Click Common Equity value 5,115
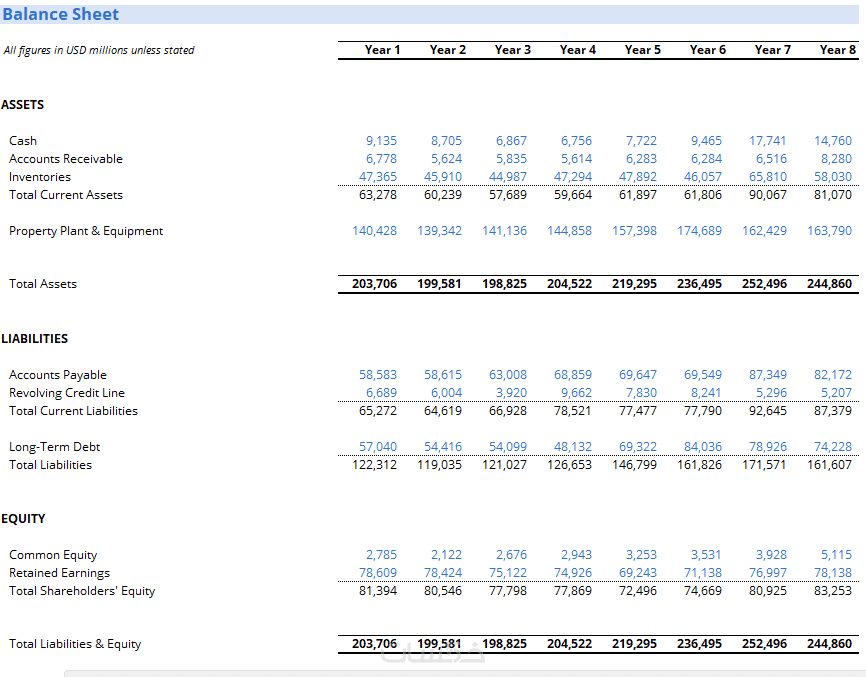 [836, 555]
